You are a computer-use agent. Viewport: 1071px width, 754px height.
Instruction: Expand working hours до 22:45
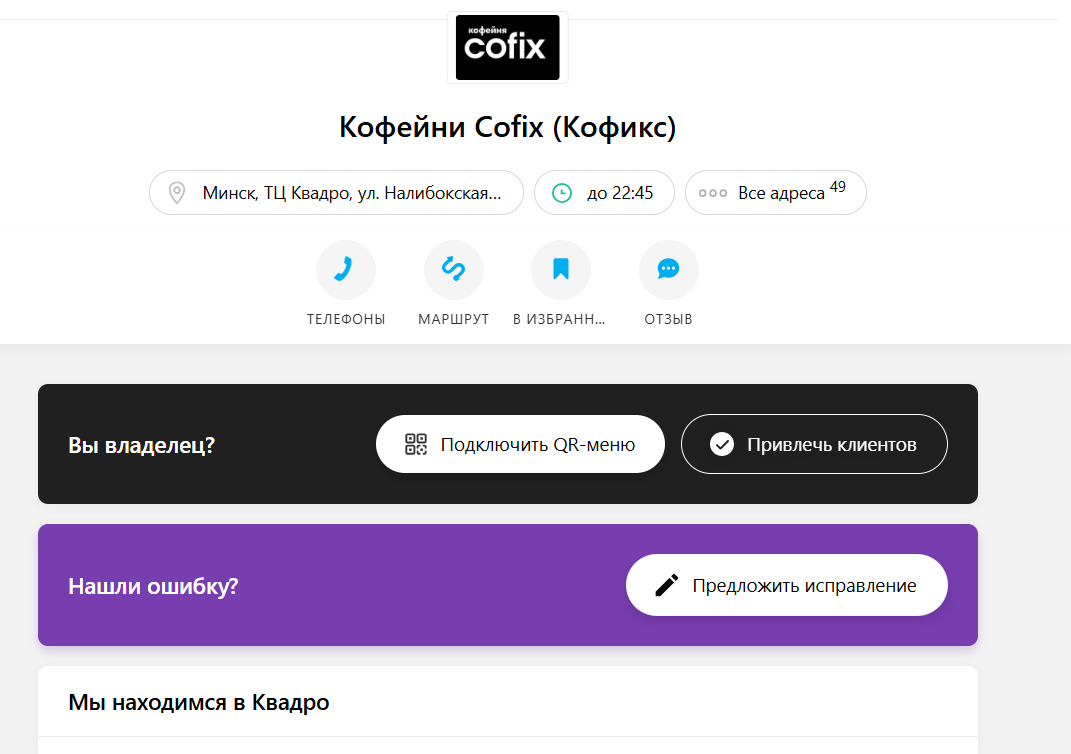pos(604,193)
